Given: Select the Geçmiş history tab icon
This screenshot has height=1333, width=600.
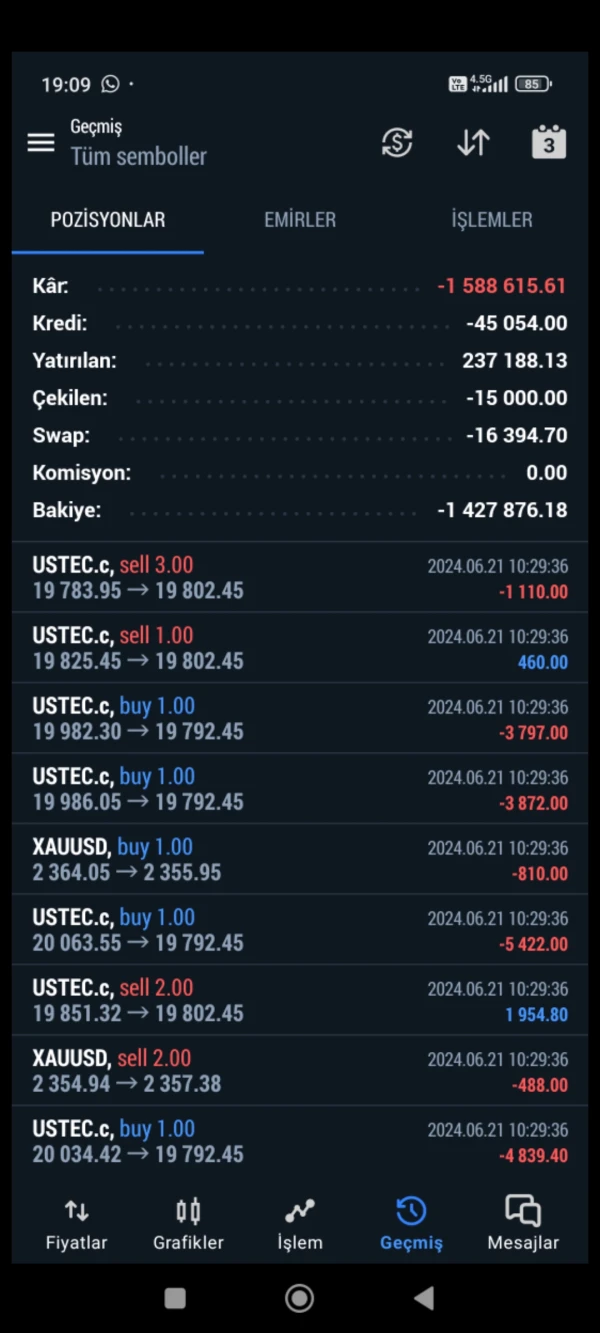Looking at the screenshot, I should coord(411,1211).
